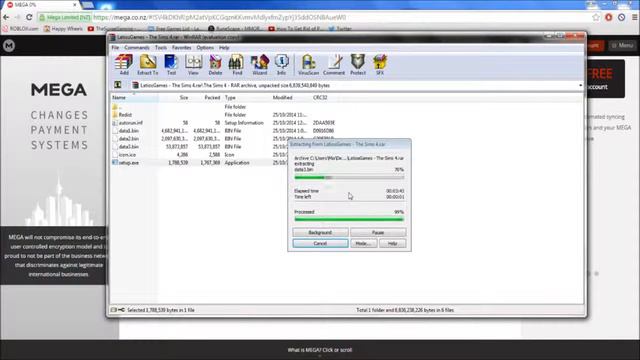The image size is (640, 360).
Task: Click the Chrome back arrow
Action: tap(6, 17)
